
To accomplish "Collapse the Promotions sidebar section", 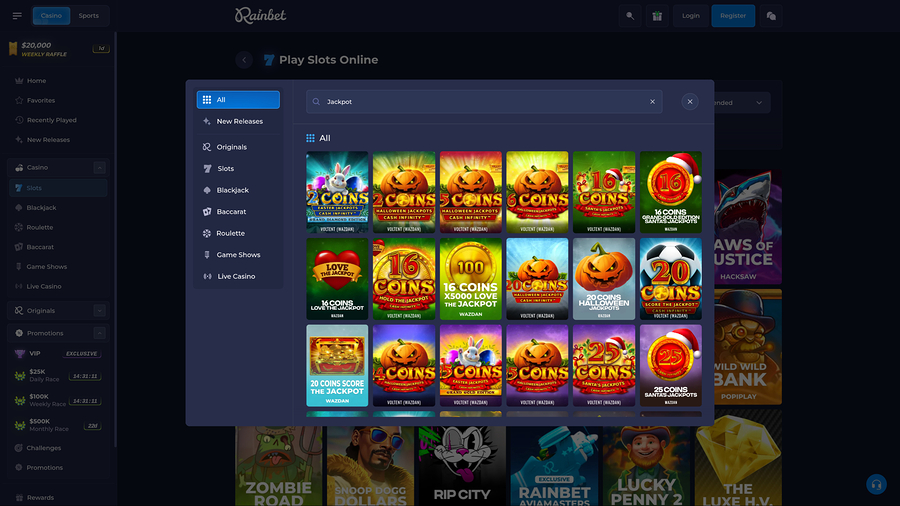I will tap(99, 333).
